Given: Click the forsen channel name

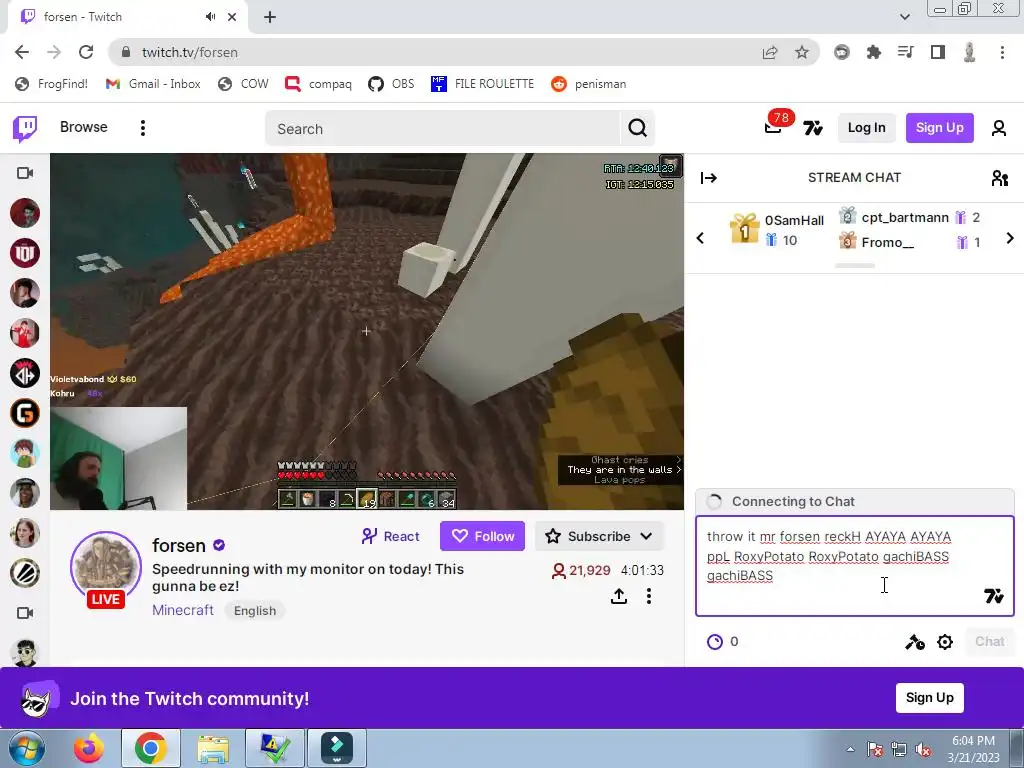Looking at the screenshot, I should (x=178, y=545).
